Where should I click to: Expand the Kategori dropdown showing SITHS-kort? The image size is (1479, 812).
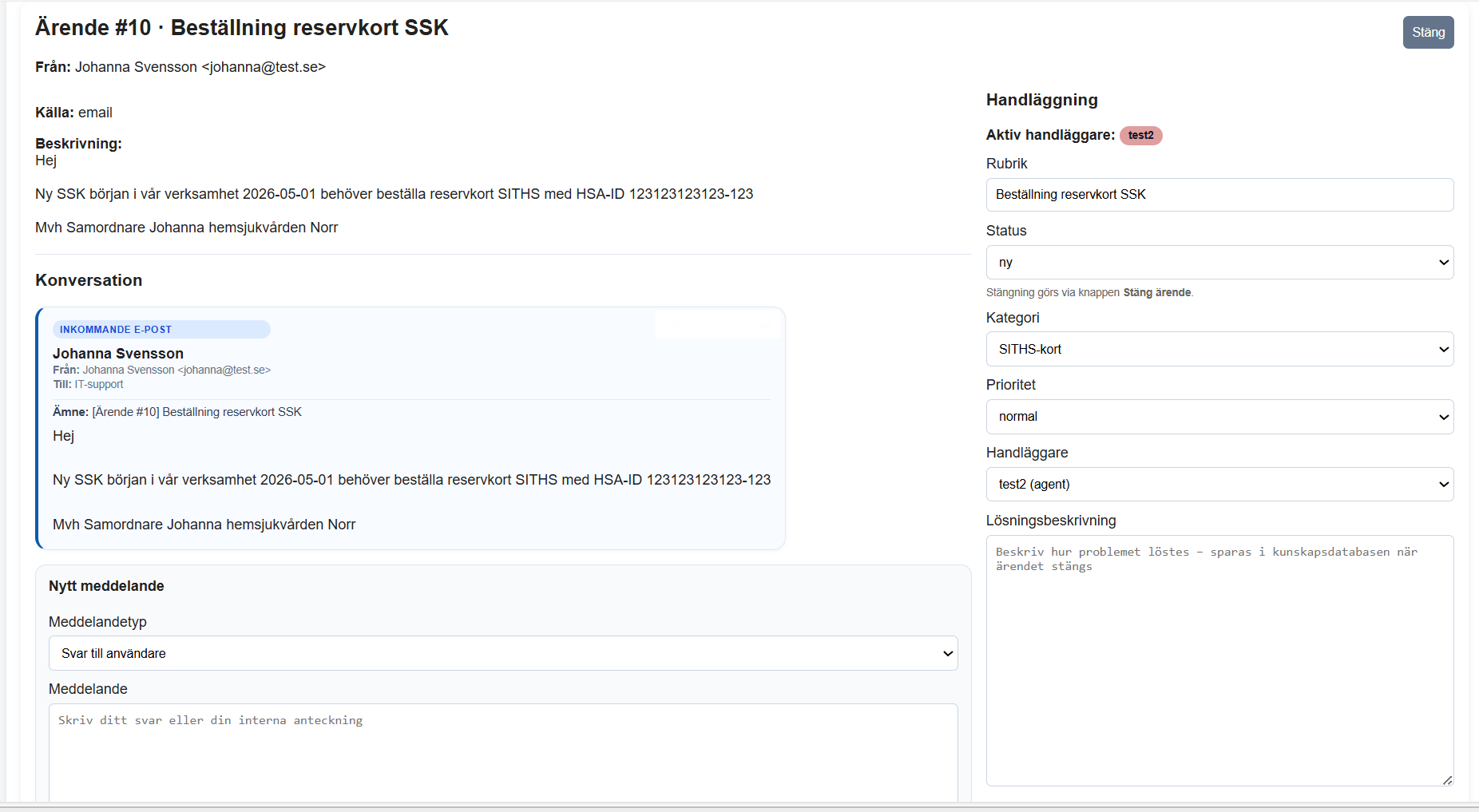(1219, 350)
